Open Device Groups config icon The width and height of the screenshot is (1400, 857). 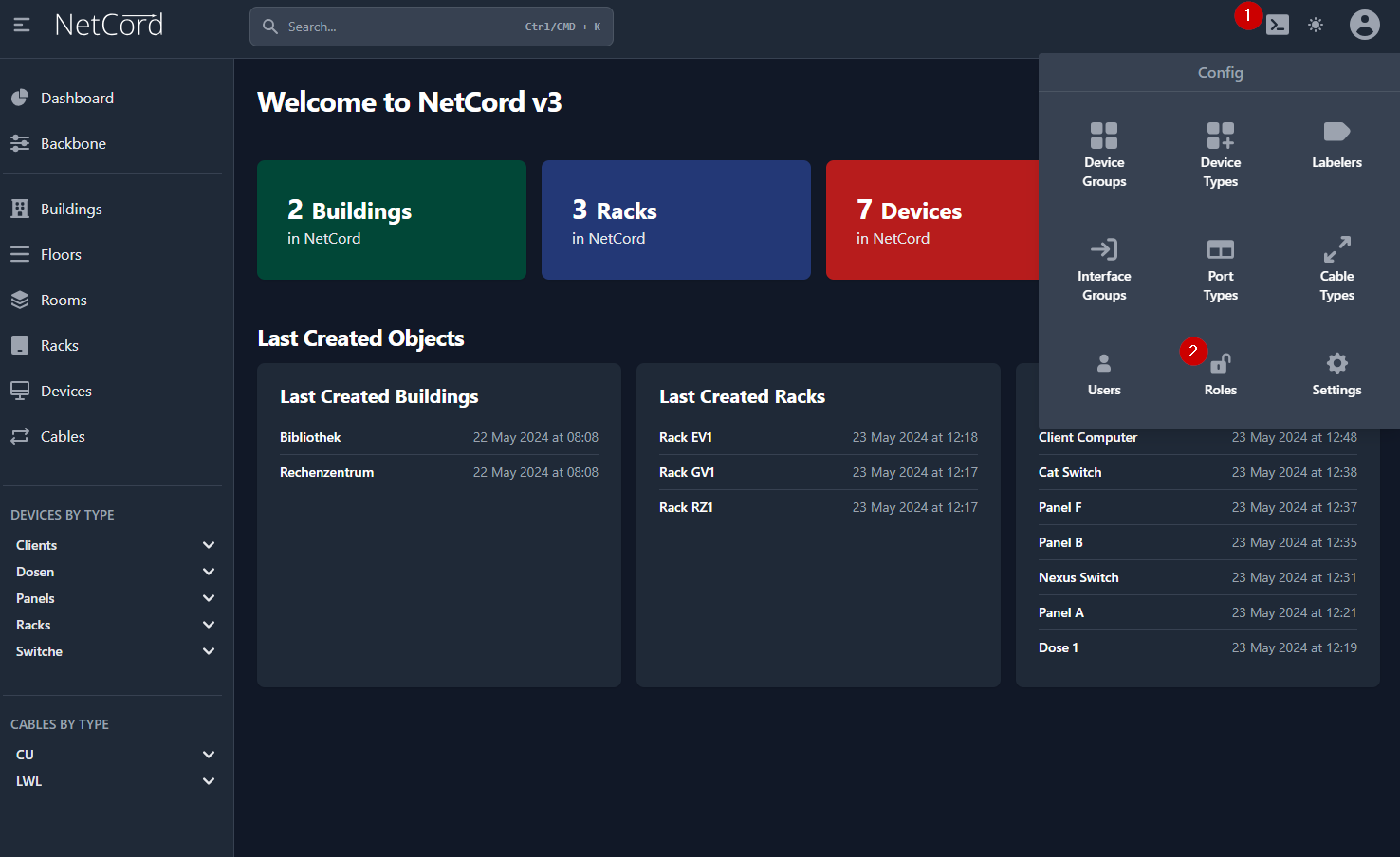coord(1104,137)
